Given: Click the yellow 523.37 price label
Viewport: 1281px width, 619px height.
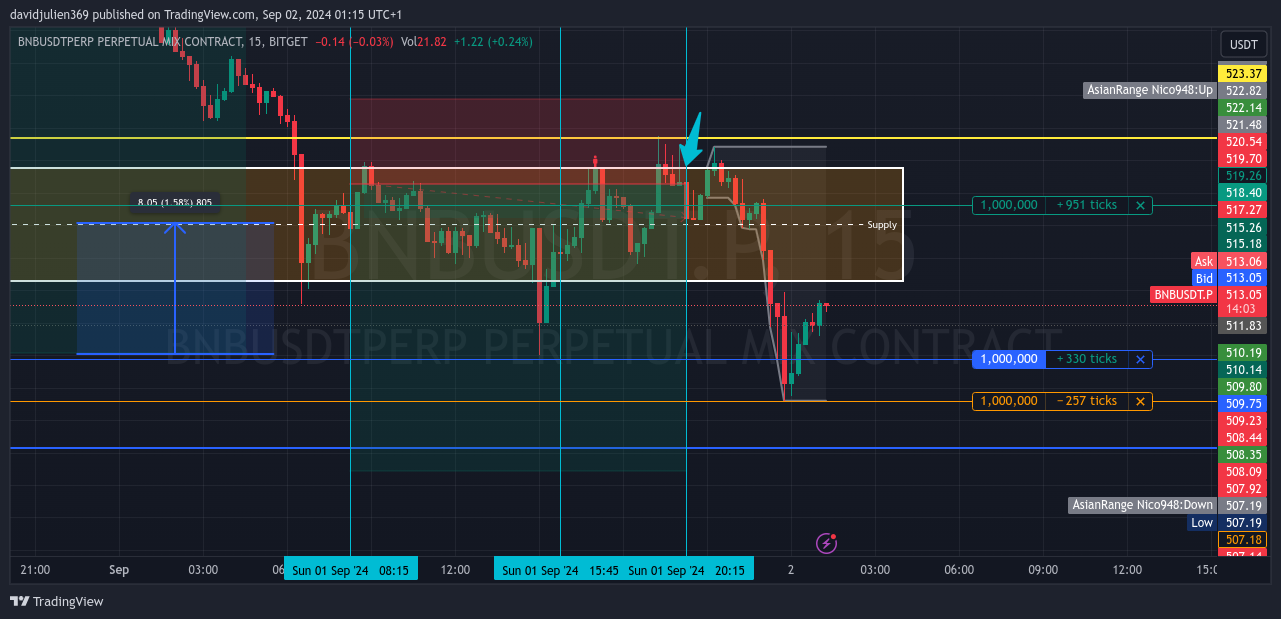Looking at the screenshot, I should (x=1243, y=74).
